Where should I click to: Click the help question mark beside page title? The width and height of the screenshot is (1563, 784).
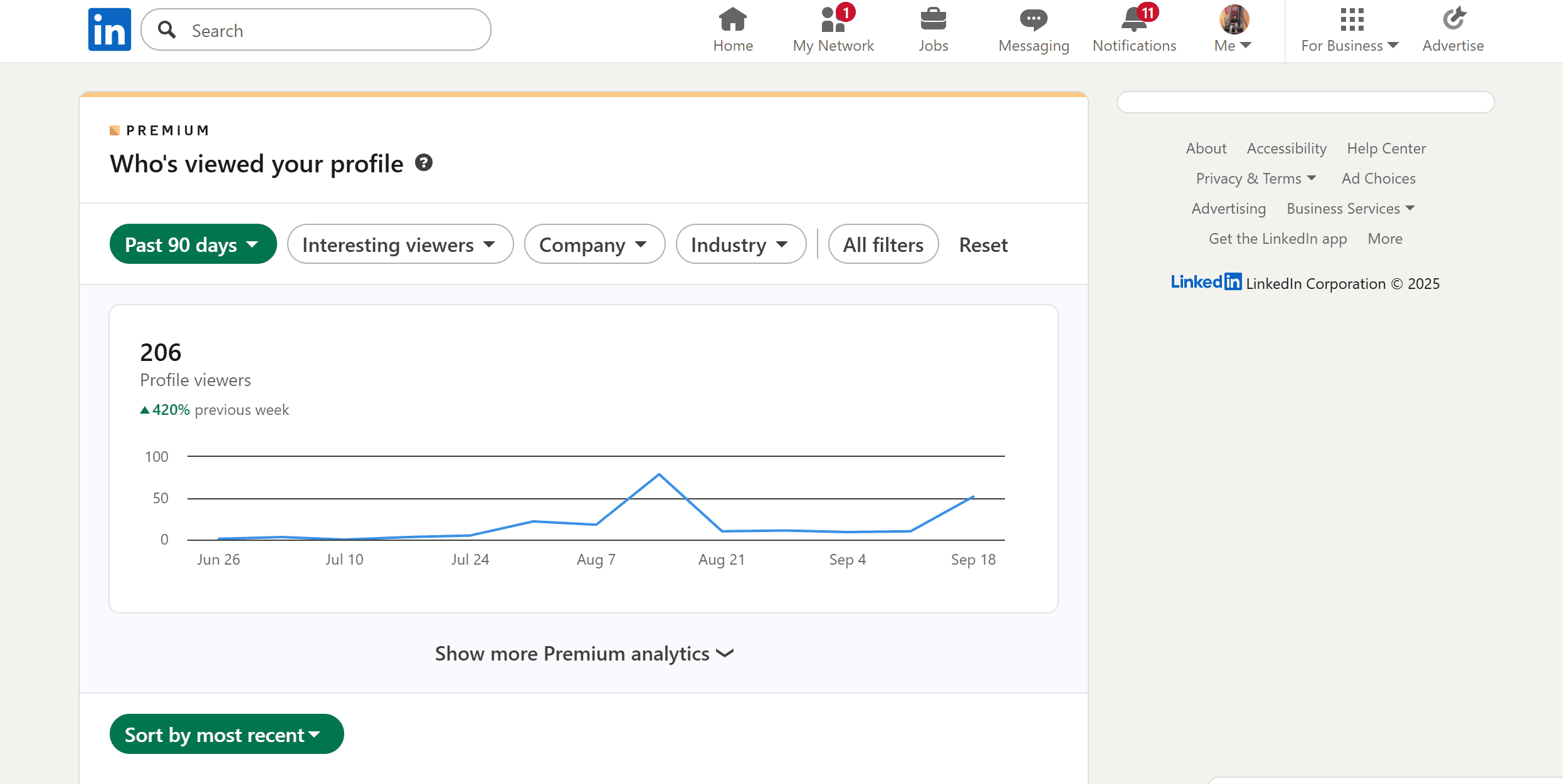[x=424, y=163]
